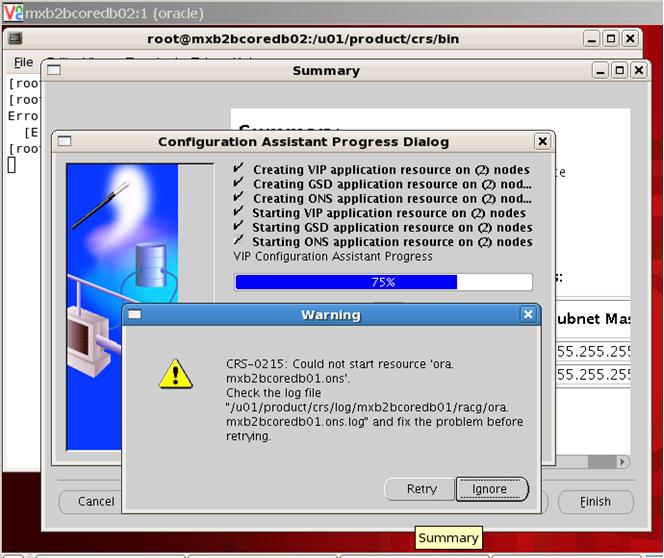The height and width of the screenshot is (558, 664).
Task: Click the VNC logo icon in title bar
Action: pos(13,13)
